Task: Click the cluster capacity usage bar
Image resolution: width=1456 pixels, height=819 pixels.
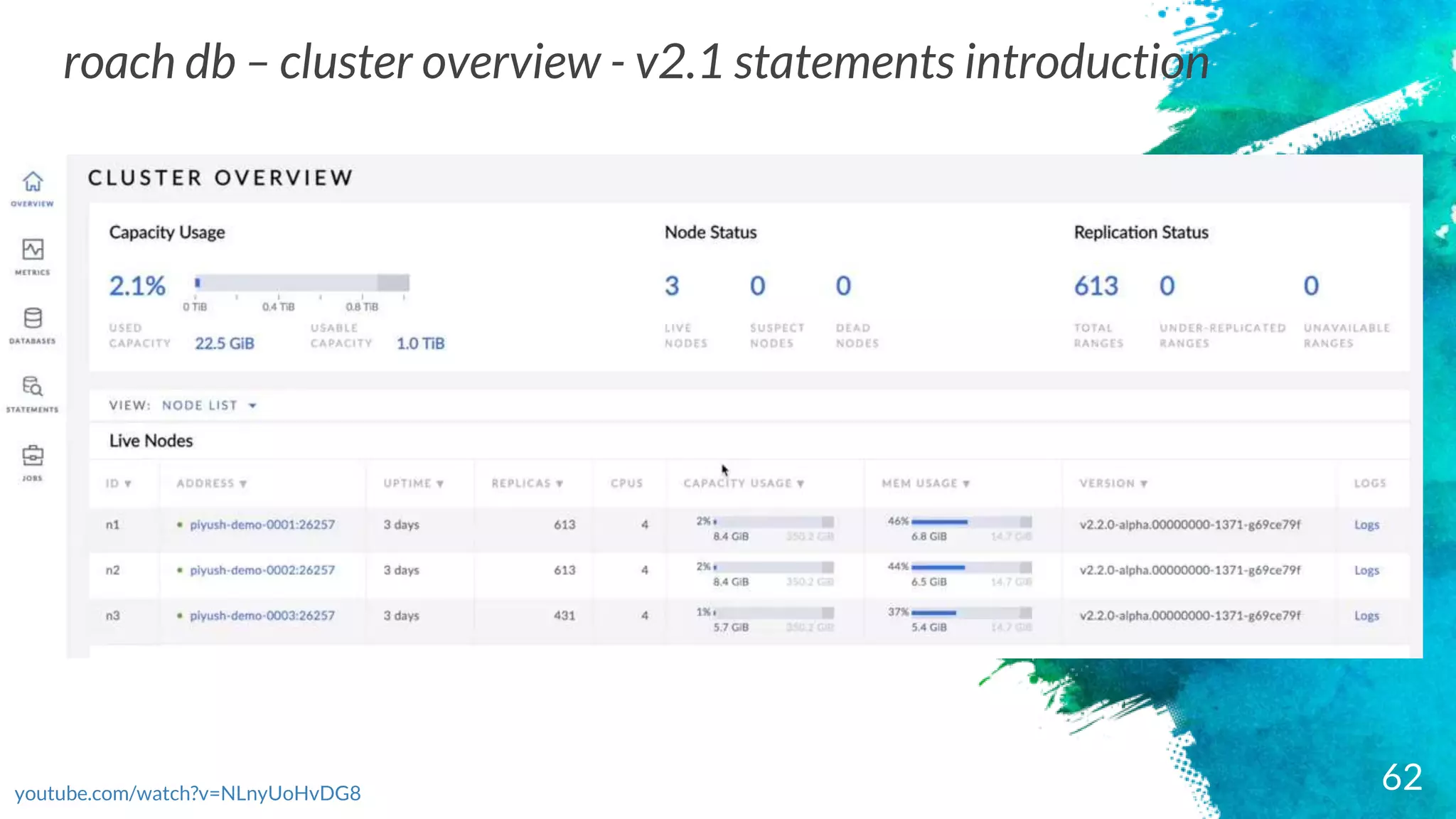Action: pyautogui.click(x=302, y=283)
